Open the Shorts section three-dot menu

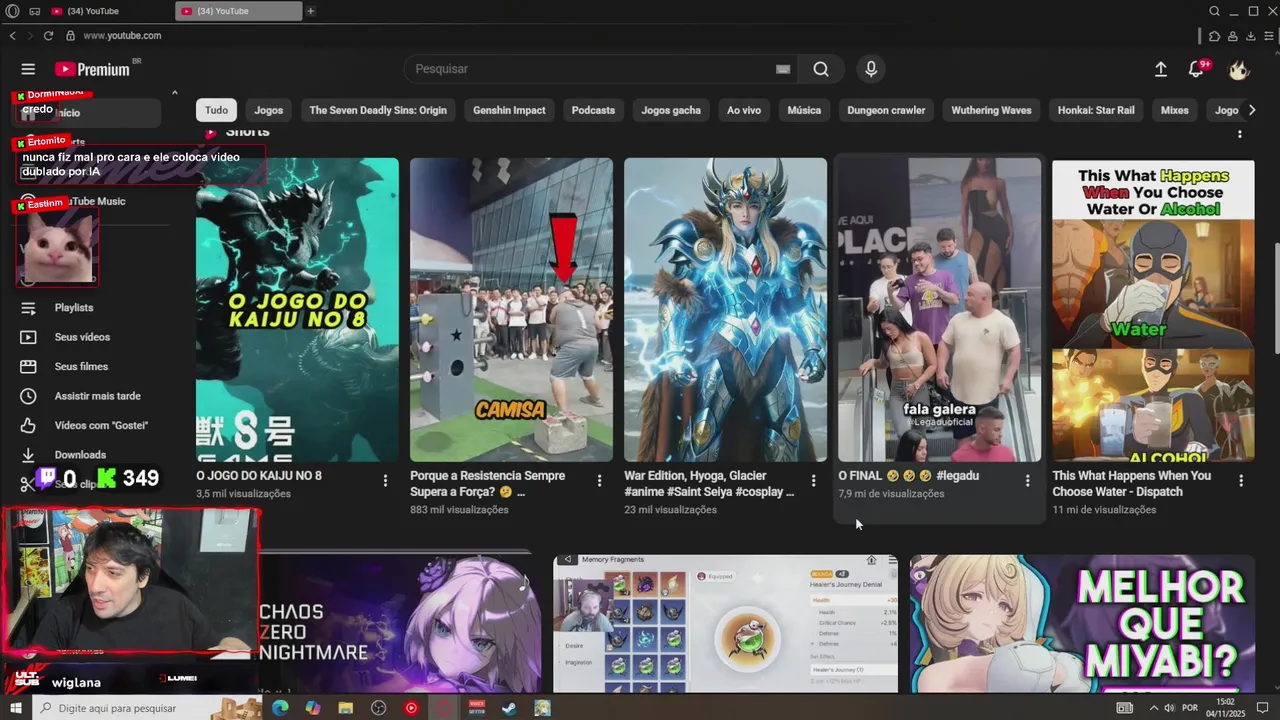coord(1240,133)
